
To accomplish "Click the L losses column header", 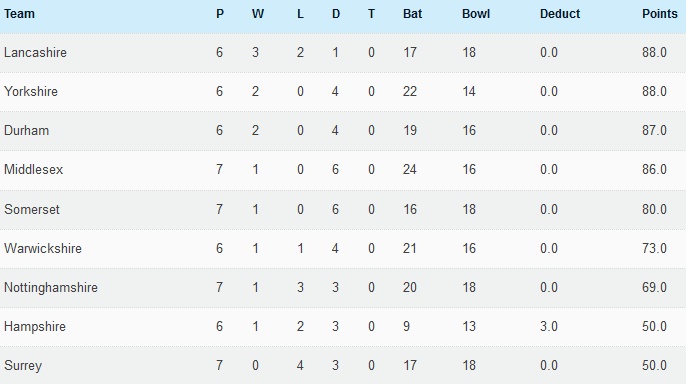I will (x=300, y=14).
